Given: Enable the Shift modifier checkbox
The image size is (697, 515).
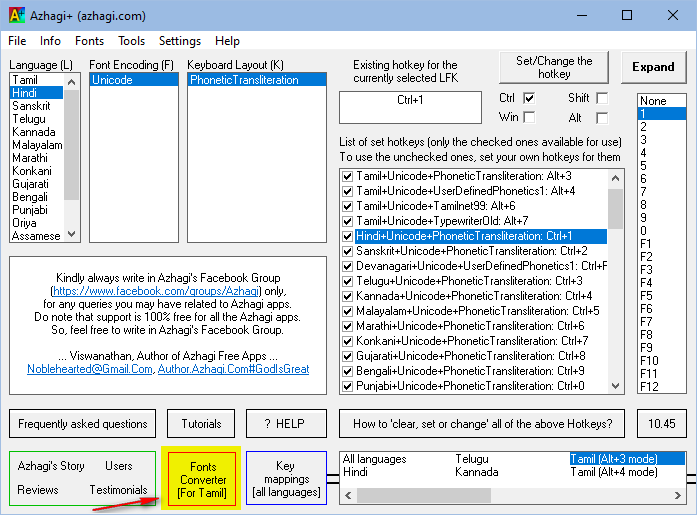Looking at the screenshot, I should tap(602, 98).
